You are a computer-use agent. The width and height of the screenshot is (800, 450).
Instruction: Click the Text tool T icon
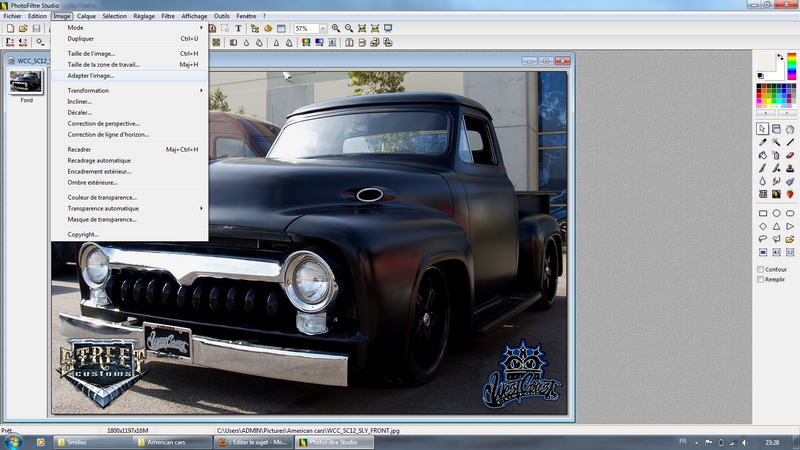point(238,29)
